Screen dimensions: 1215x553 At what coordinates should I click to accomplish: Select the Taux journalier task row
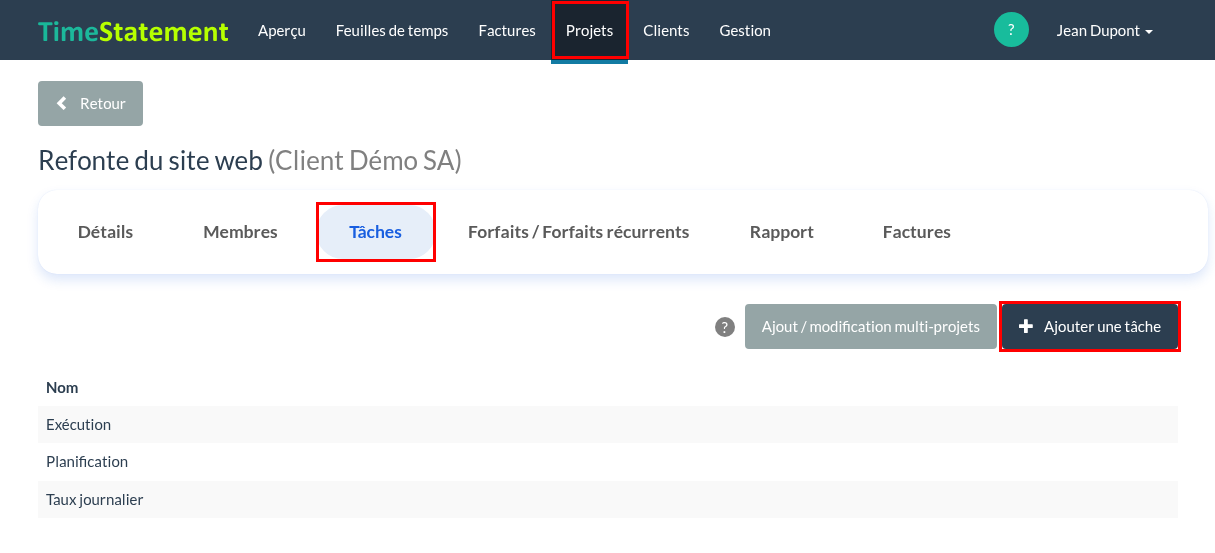pyautogui.click(x=608, y=499)
